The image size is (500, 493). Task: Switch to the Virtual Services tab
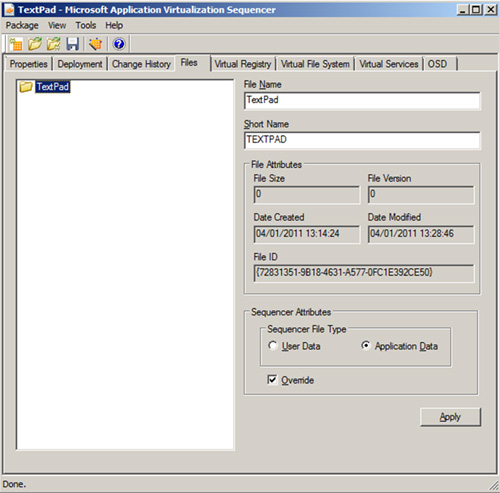click(389, 64)
